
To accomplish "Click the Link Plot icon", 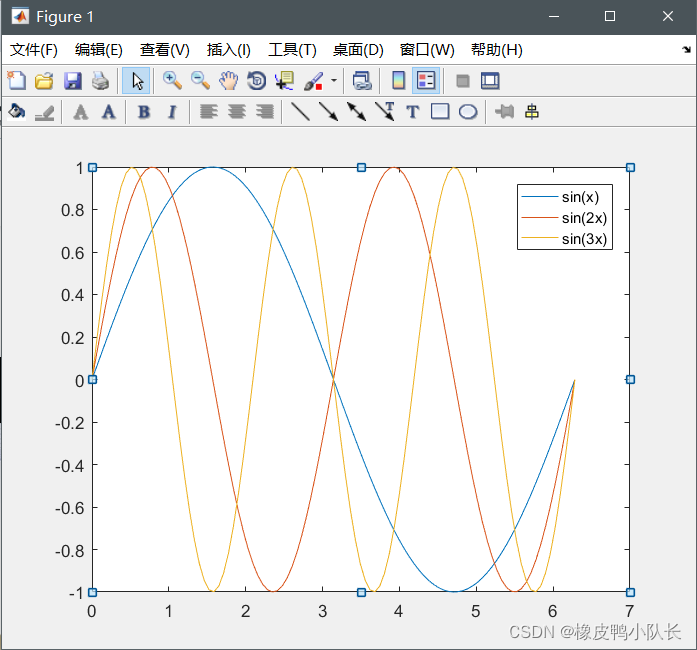I will point(362,81).
